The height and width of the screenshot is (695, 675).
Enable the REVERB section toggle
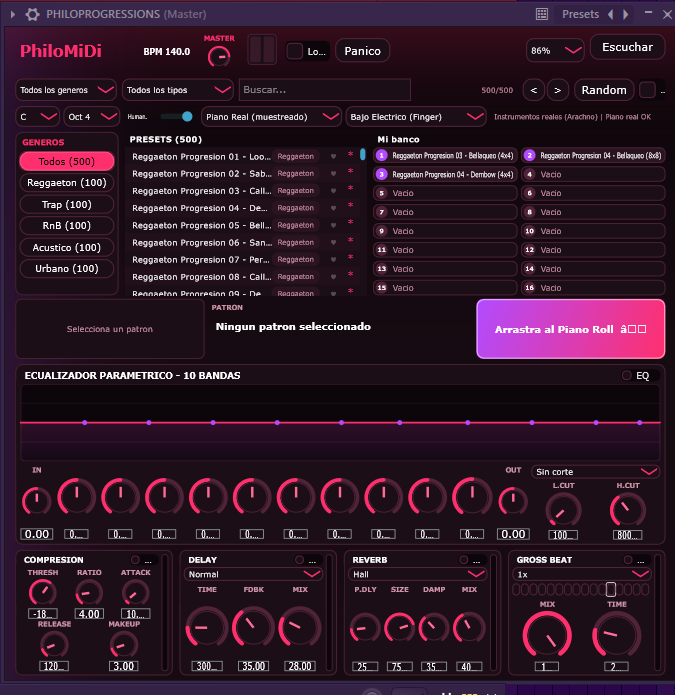[x=464, y=560]
